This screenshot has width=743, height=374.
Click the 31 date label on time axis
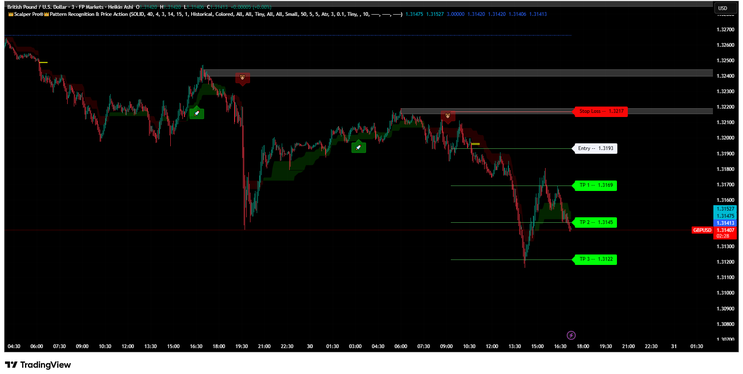pos(673,347)
